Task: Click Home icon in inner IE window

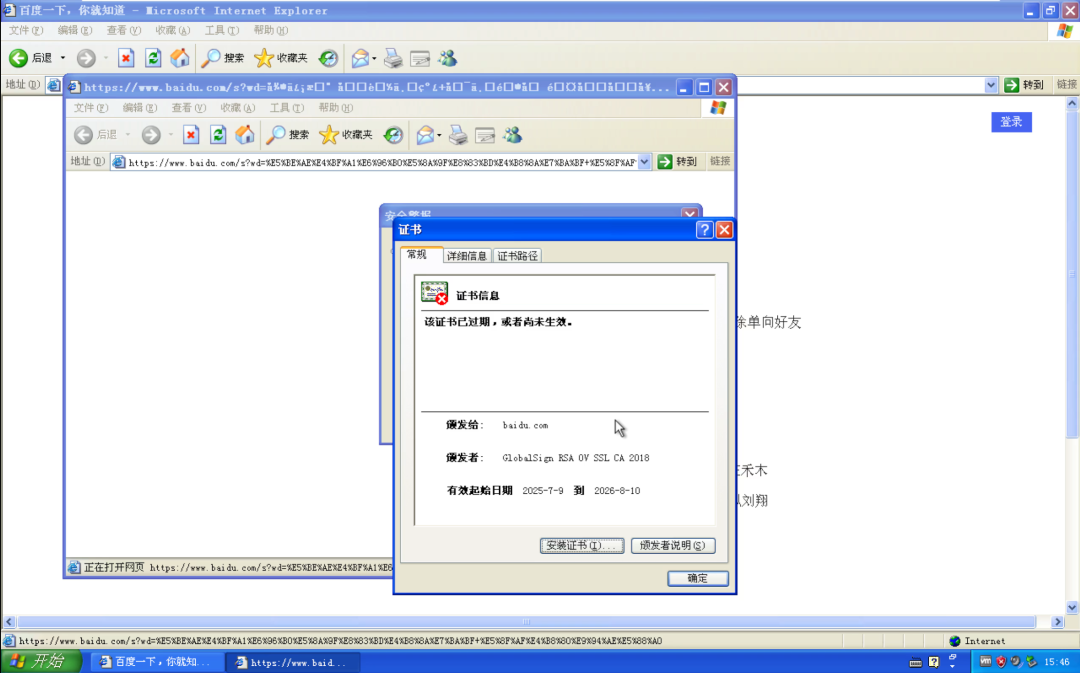Action: tap(245, 134)
